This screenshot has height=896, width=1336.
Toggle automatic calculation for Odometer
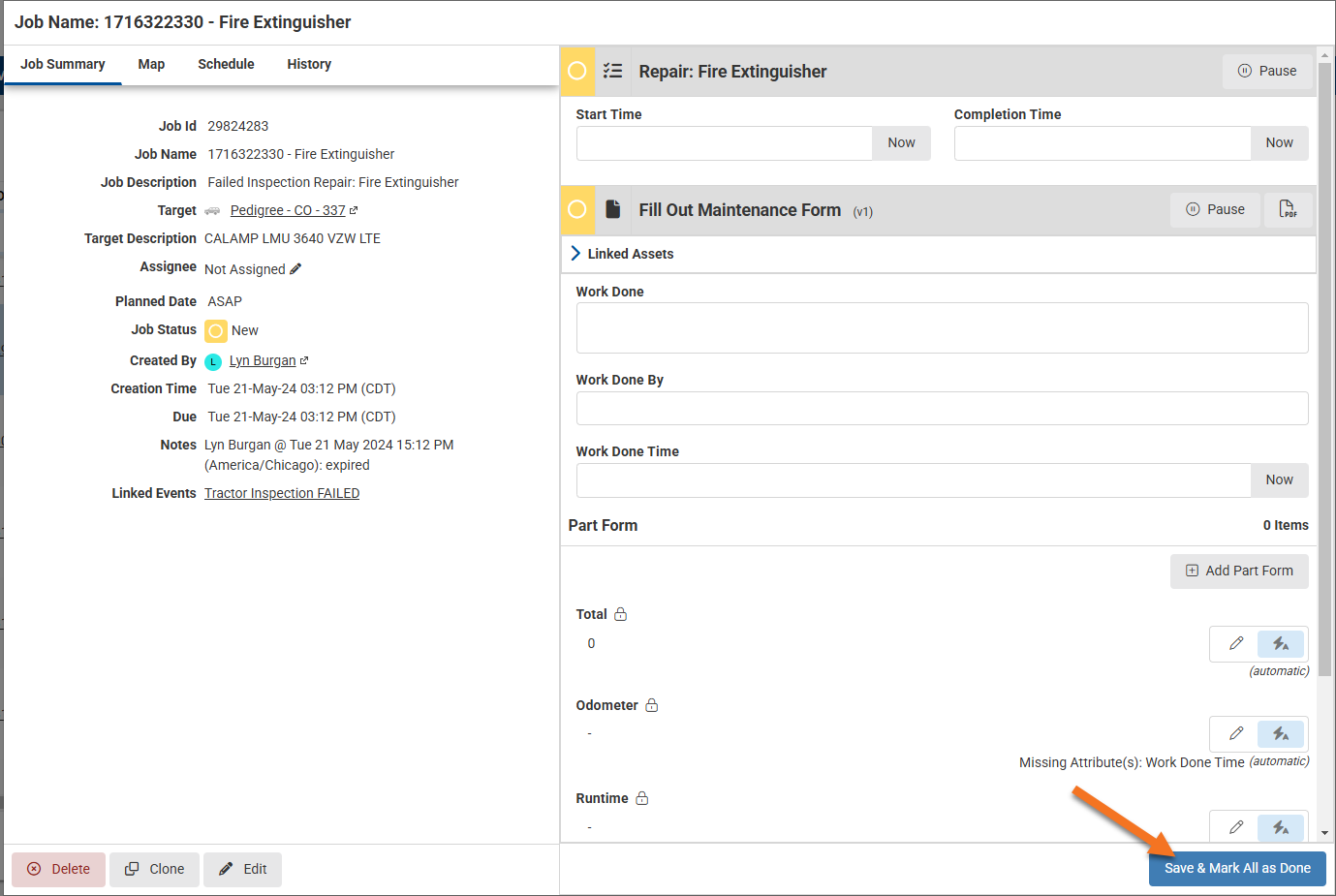tap(1281, 733)
